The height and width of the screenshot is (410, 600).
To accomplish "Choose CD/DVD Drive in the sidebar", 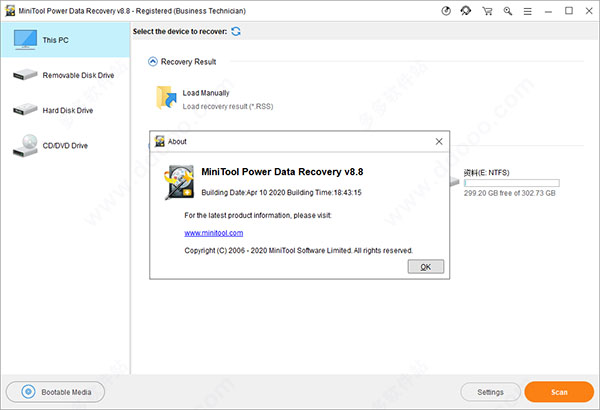I will [x=65, y=145].
